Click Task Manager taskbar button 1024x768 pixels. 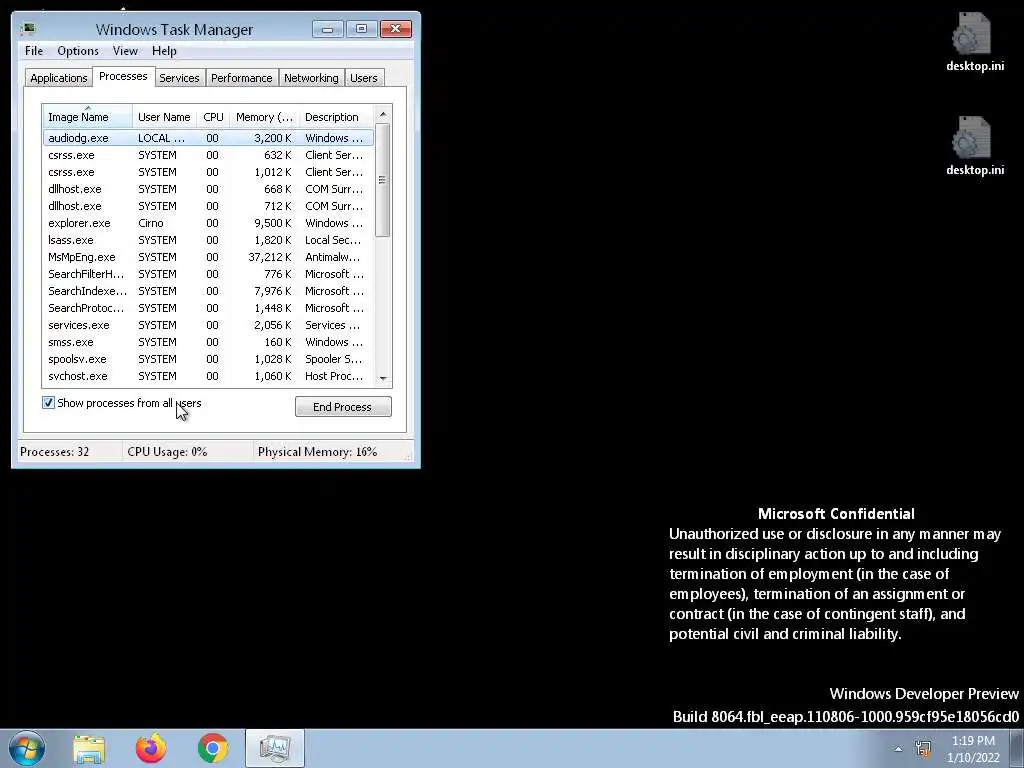tap(275, 748)
